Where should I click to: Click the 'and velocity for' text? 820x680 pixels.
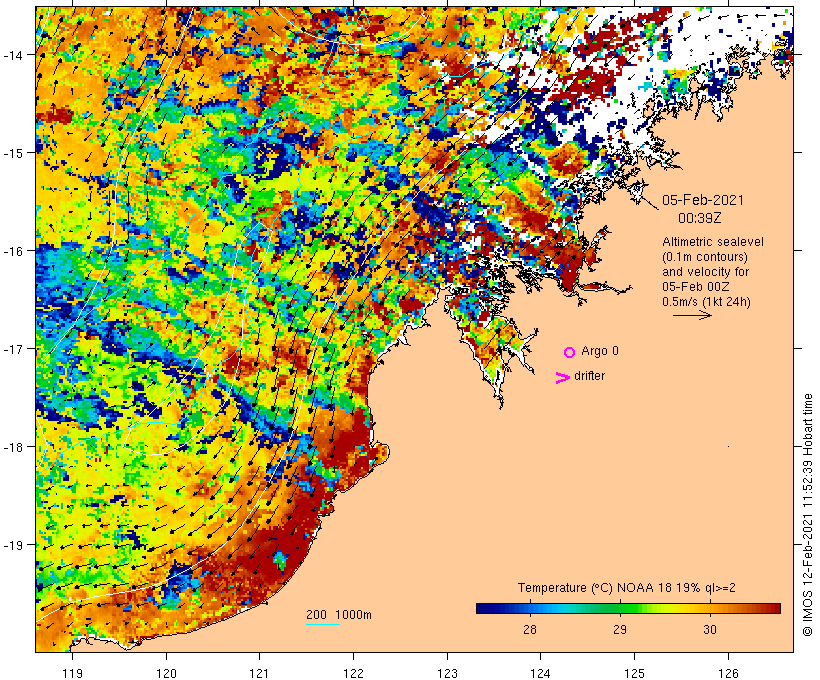click(705, 272)
